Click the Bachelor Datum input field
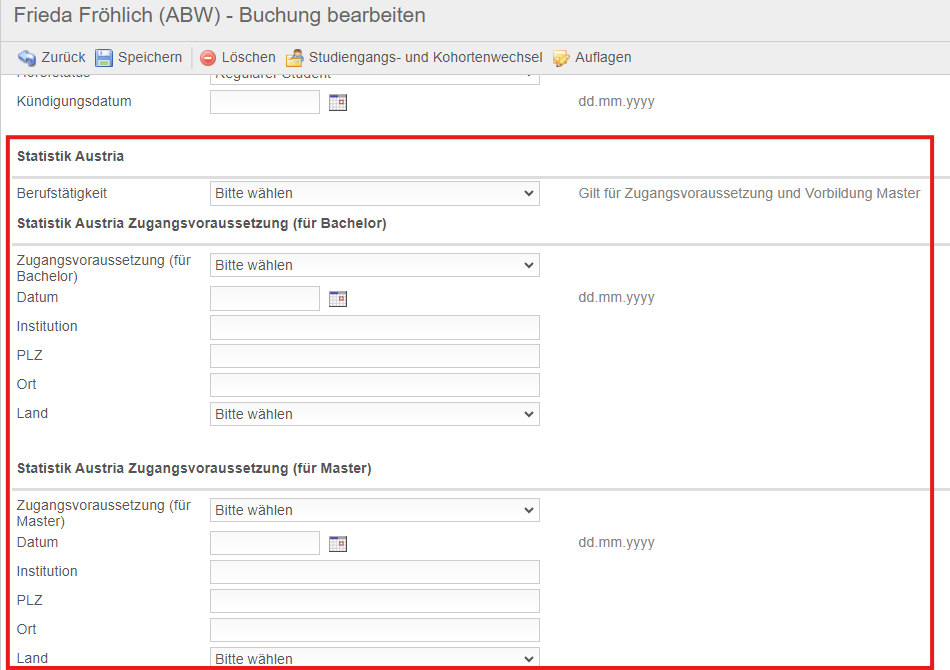The height and width of the screenshot is (670, 950). (265, 298)
